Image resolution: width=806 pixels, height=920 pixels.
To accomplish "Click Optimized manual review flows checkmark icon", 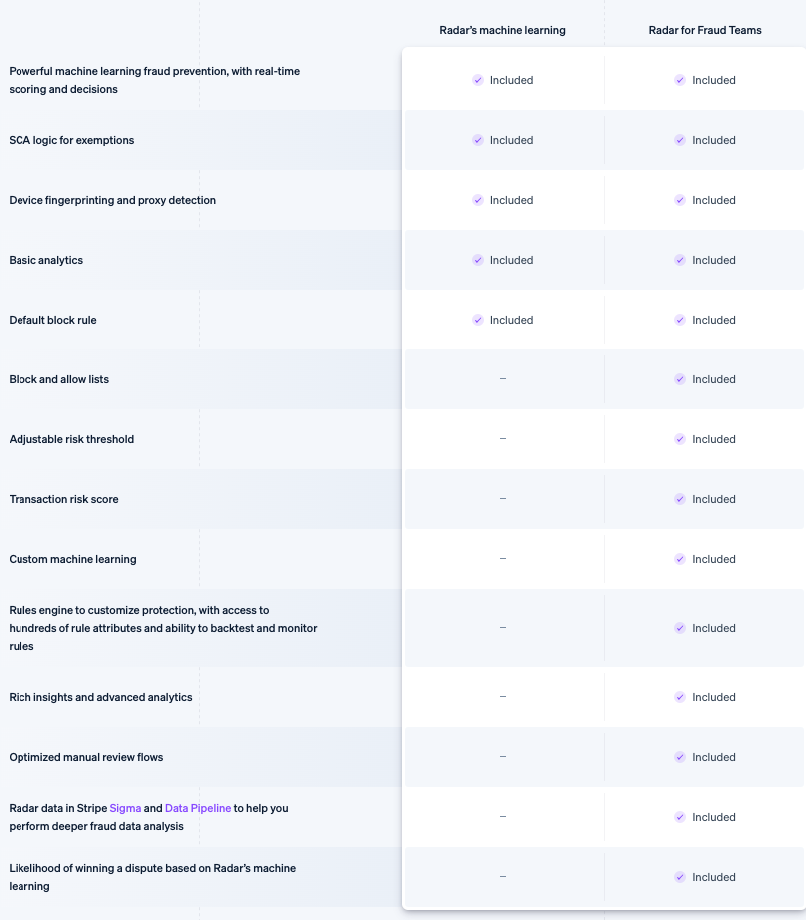I will [x=680, y=757].
